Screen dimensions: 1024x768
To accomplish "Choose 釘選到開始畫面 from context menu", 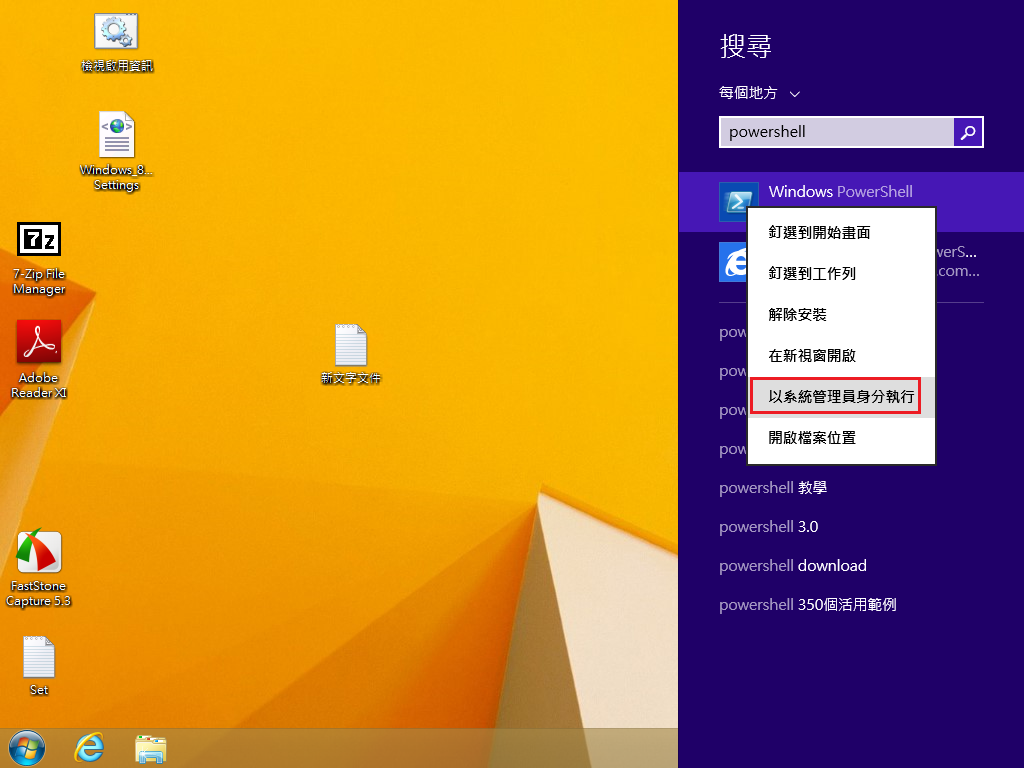I will click(841, 232).
